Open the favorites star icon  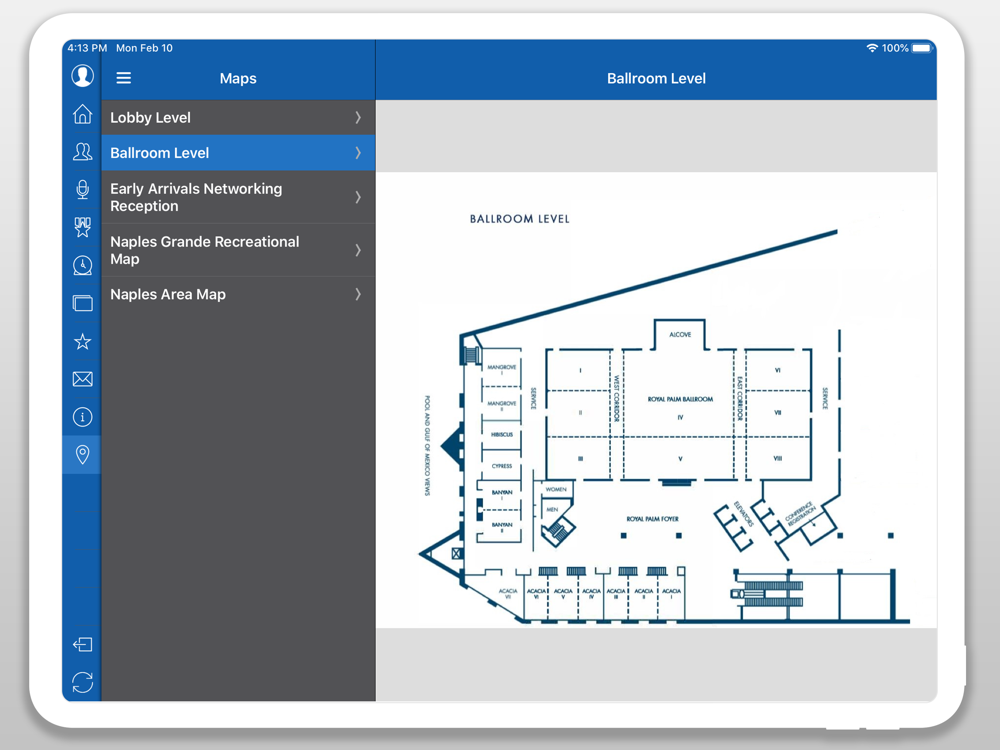tap(82, 341)
